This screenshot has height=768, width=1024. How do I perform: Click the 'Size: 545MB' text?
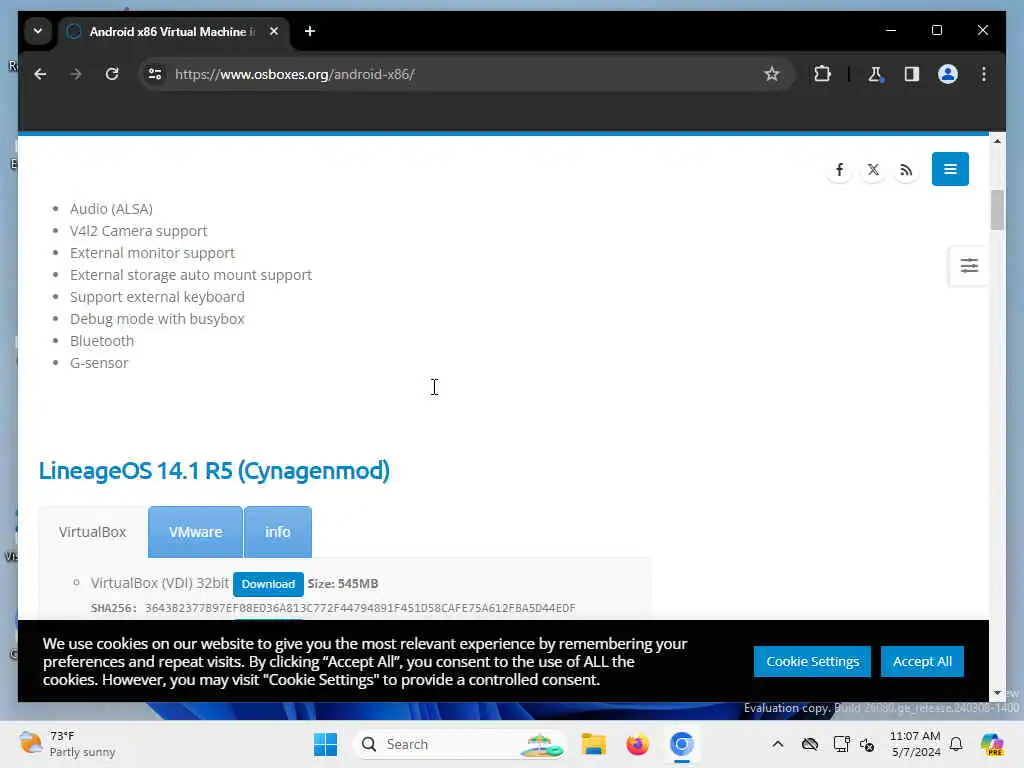click(343, 584)
